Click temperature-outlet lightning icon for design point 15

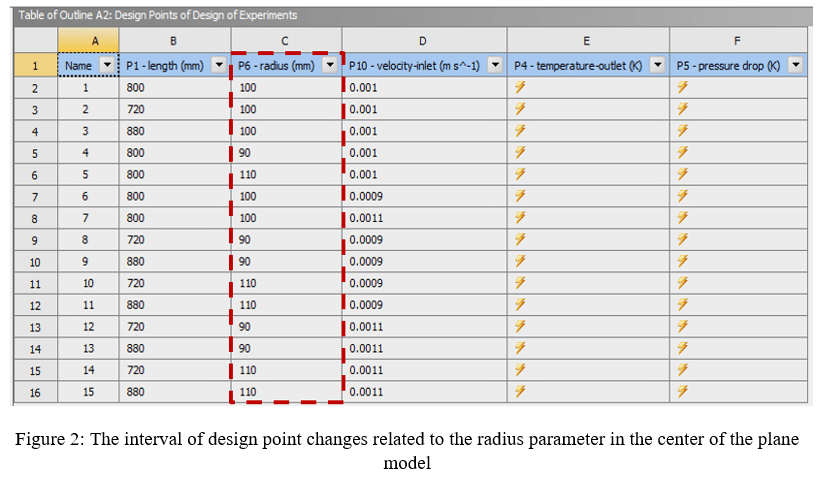[x=519, y=392]
